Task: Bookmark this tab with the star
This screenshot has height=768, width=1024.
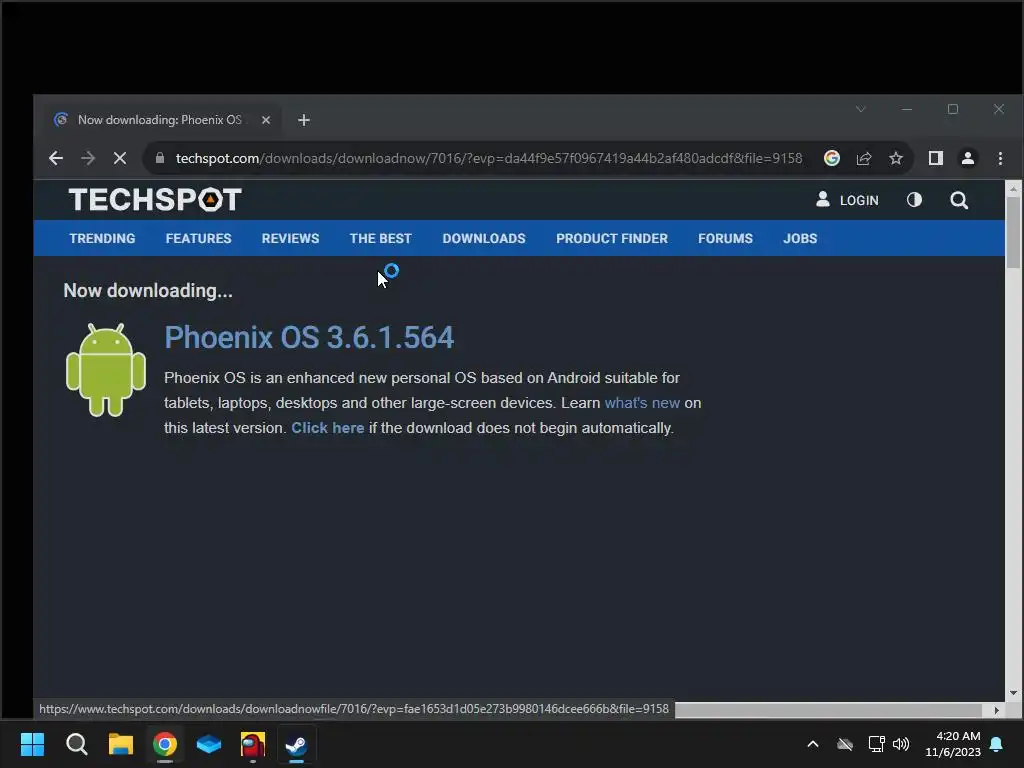Action: tap(896, 158)
